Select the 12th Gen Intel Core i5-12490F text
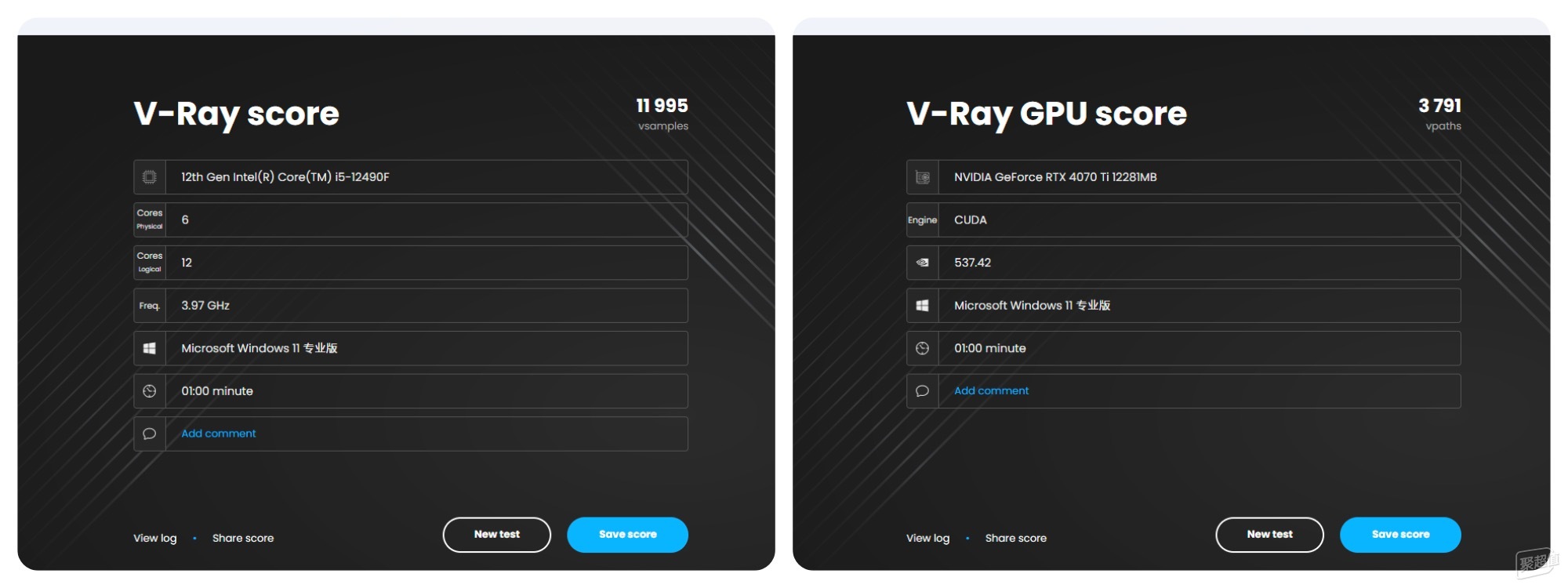 (x=285, y=177)
